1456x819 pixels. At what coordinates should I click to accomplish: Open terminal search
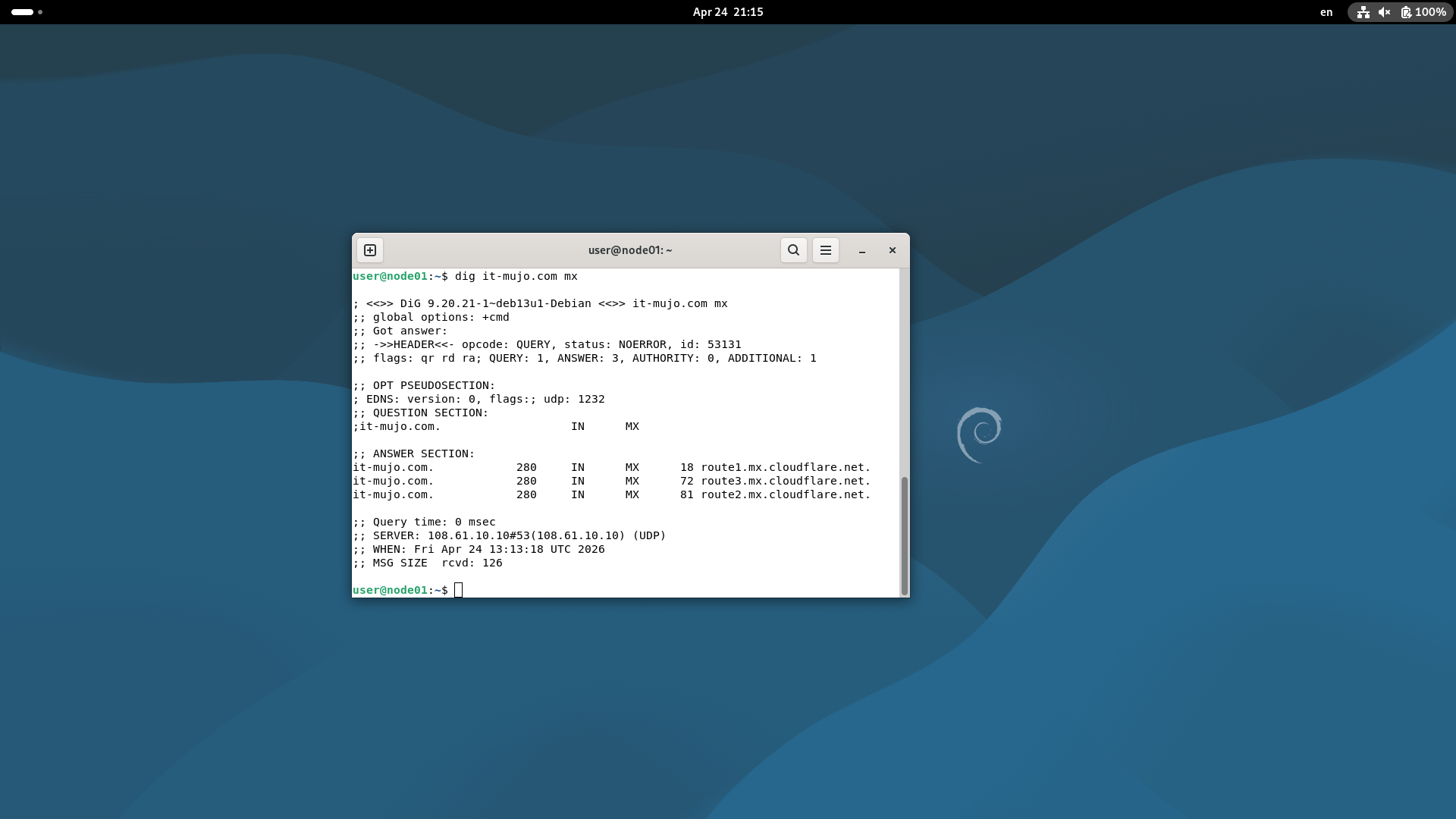pyautogui.click(x=793, y=250)
